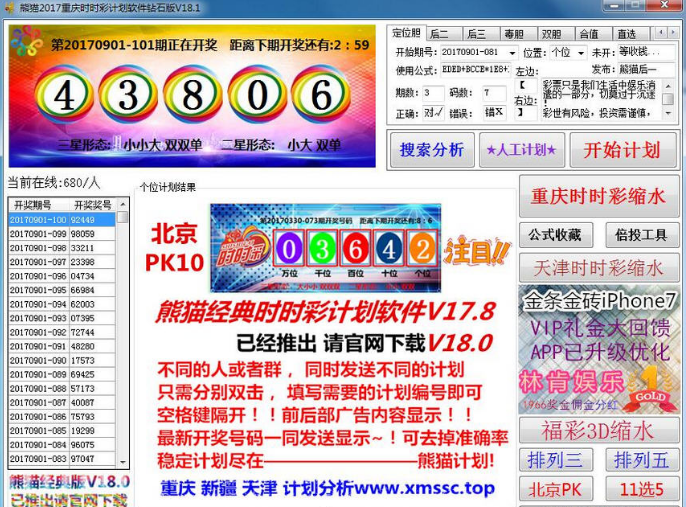
Task: Switch to the 定位胆 tab
Action: tap(406, 32)
